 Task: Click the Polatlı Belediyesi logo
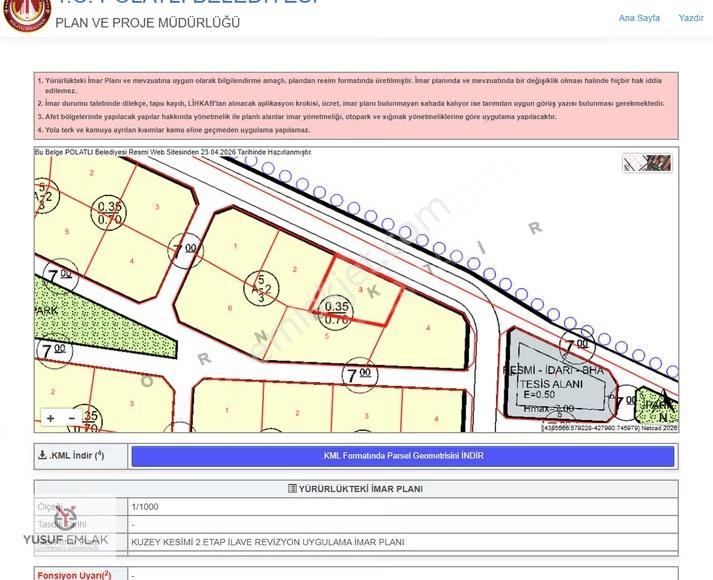(x=27, y=14)
